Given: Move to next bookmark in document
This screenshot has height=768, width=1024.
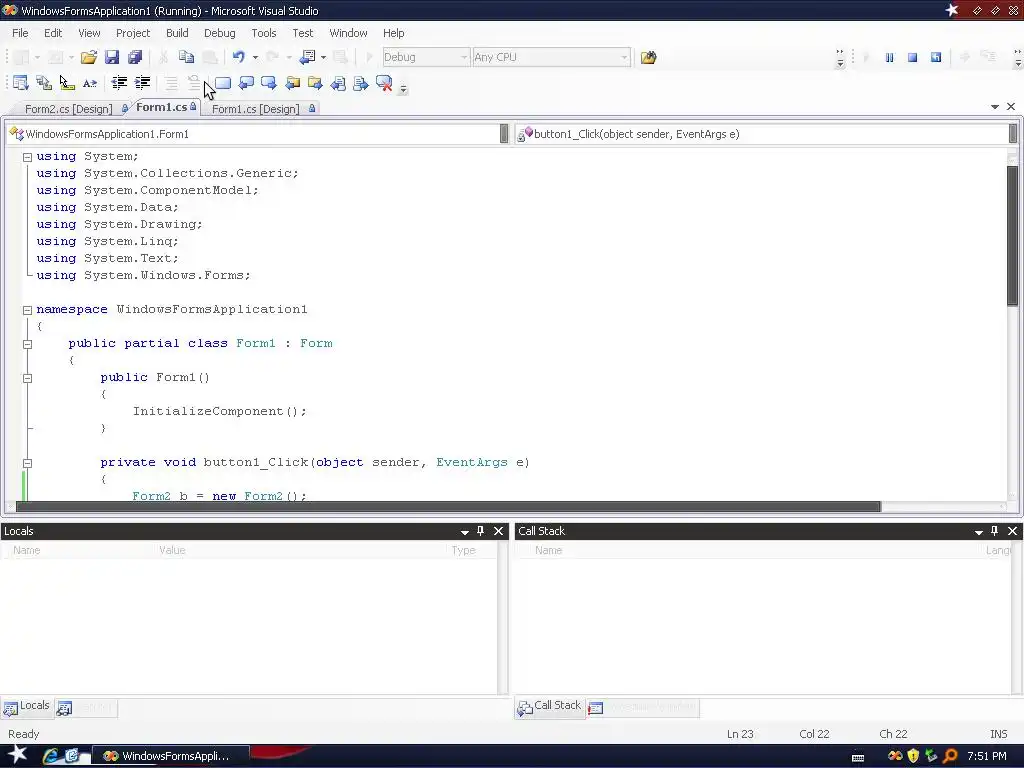Looking at the screenshot, I should (x=360, y=83).
